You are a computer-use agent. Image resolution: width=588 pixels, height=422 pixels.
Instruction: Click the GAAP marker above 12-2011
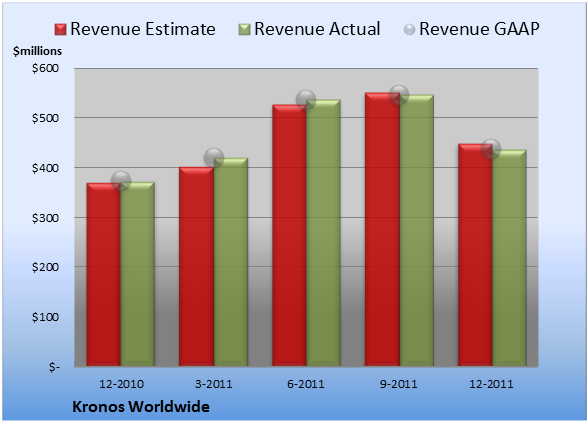pos(491,149)
